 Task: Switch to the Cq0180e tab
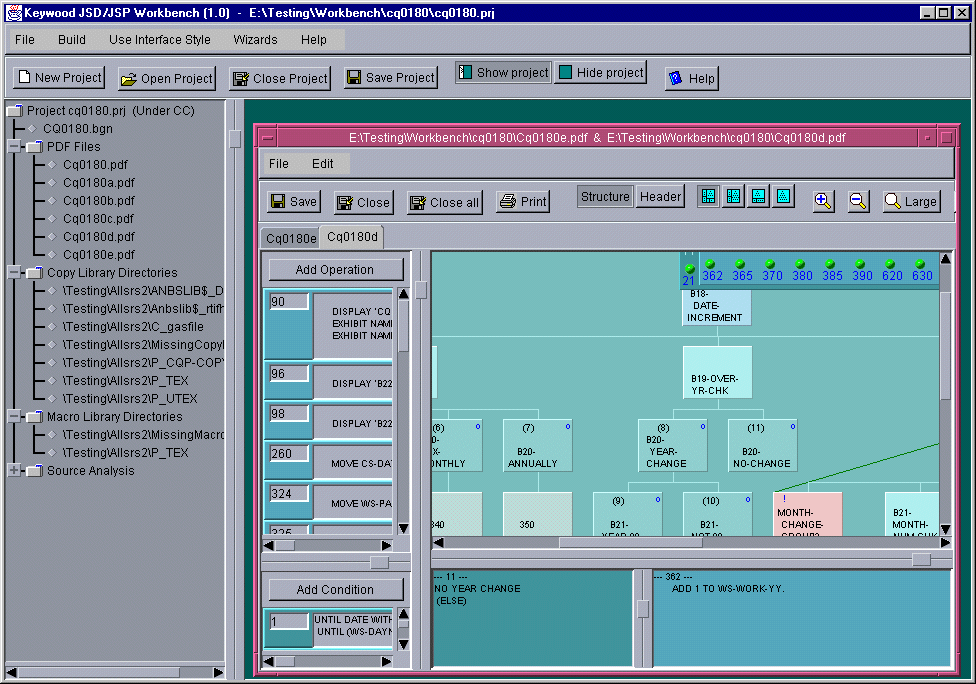point(291,238)
